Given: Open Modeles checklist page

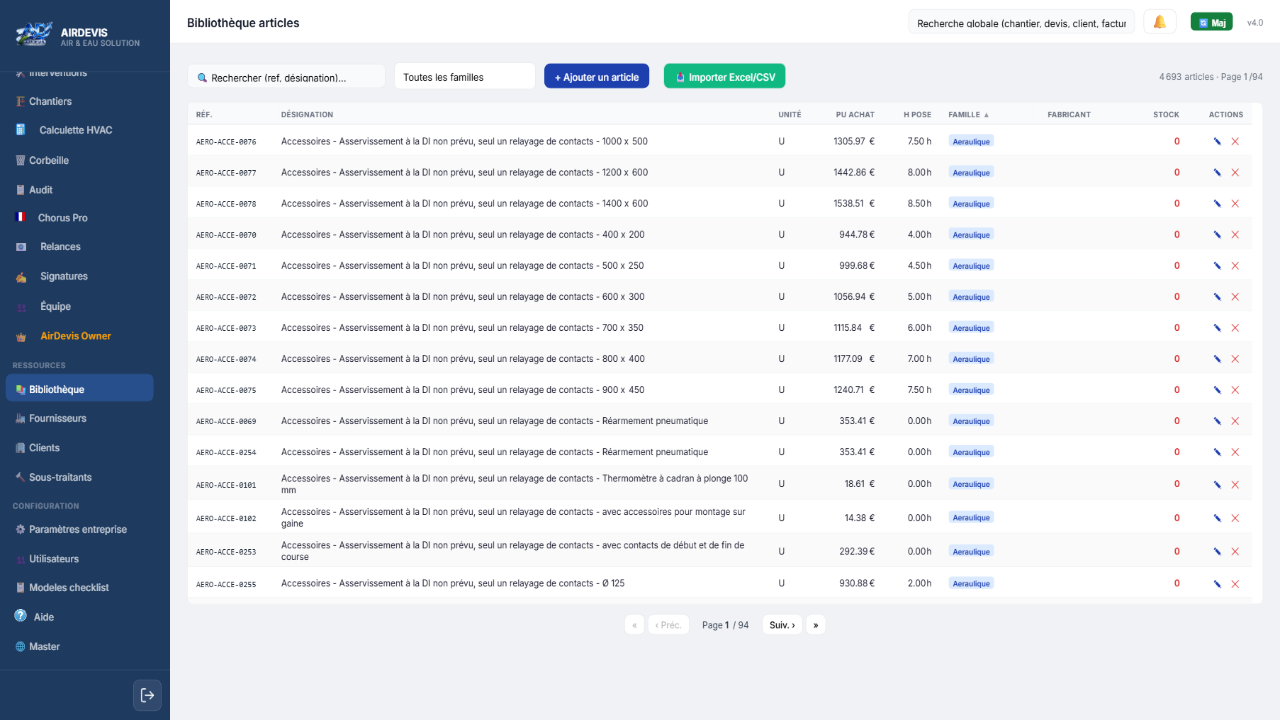Looking at the screenshot, I should 69,587.
